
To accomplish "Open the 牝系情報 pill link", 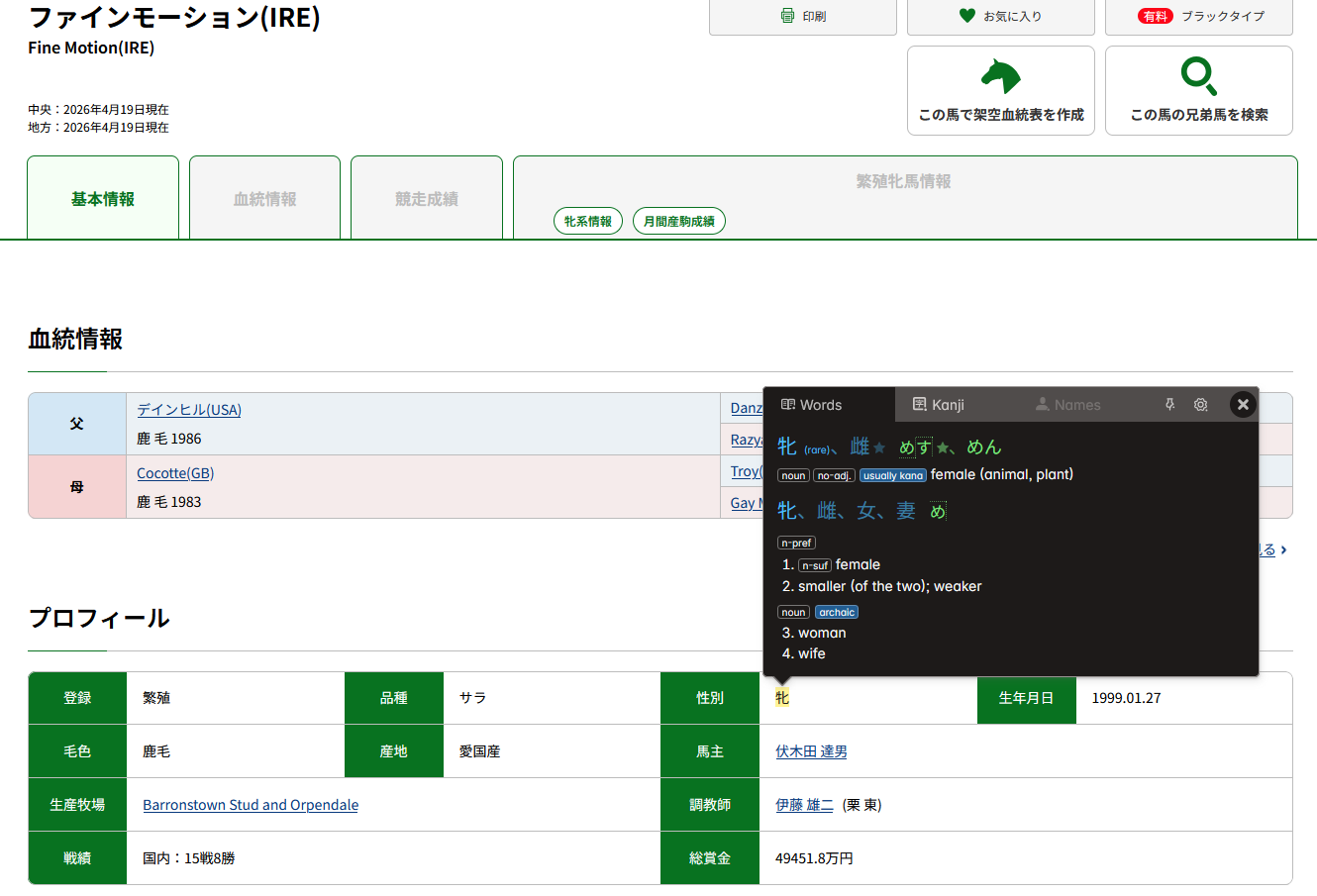I will coord(588,221).
